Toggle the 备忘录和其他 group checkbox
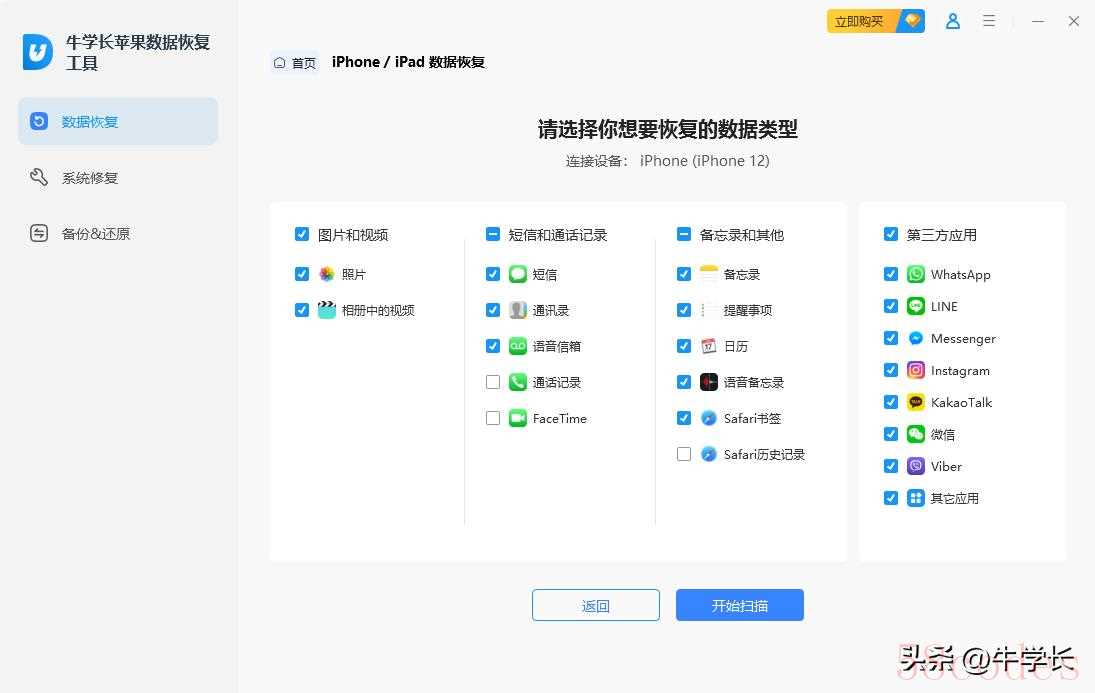The image size is (1095, 693). [684, 234]
